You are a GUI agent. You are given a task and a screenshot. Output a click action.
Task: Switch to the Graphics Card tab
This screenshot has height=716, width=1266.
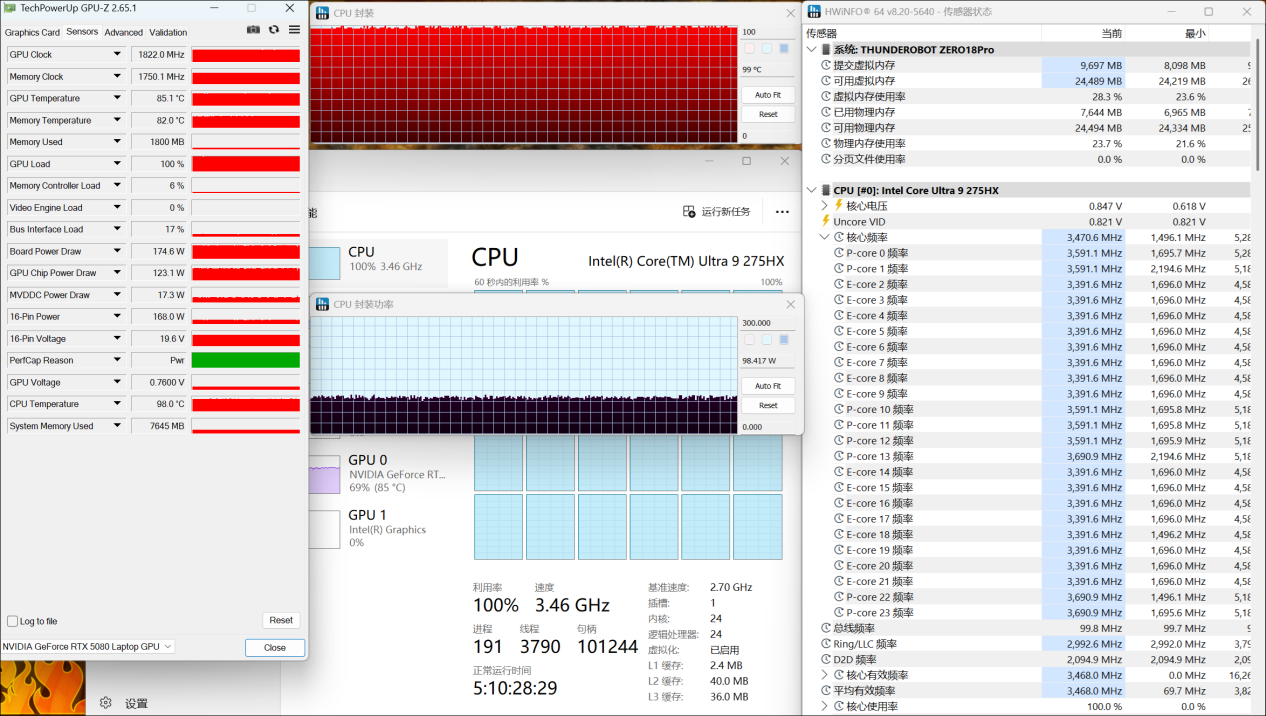(32, 32)
